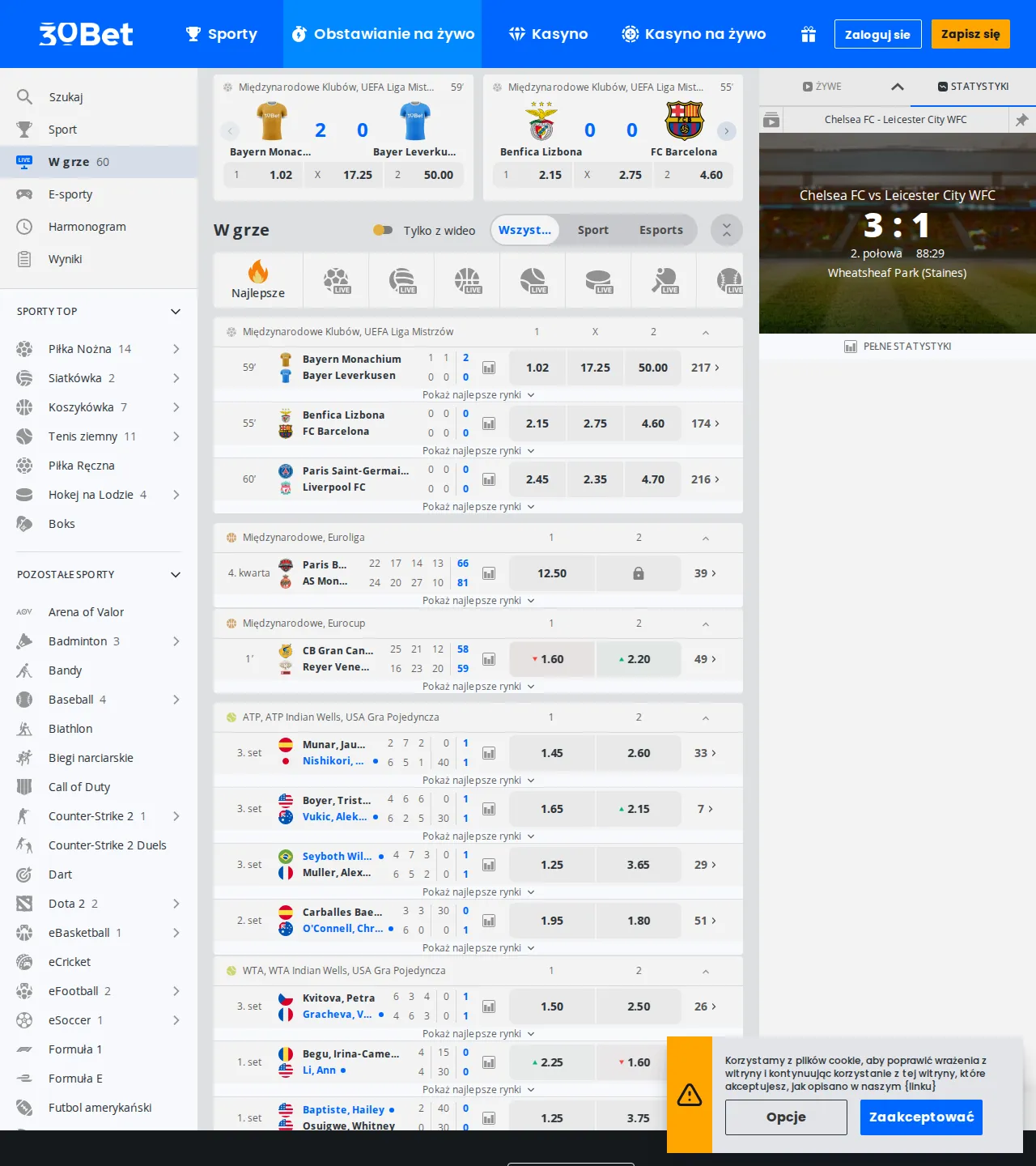Open video list icon beside Chelsea match title
The image size is (1036, 1166).
click(x=771, y=120)
